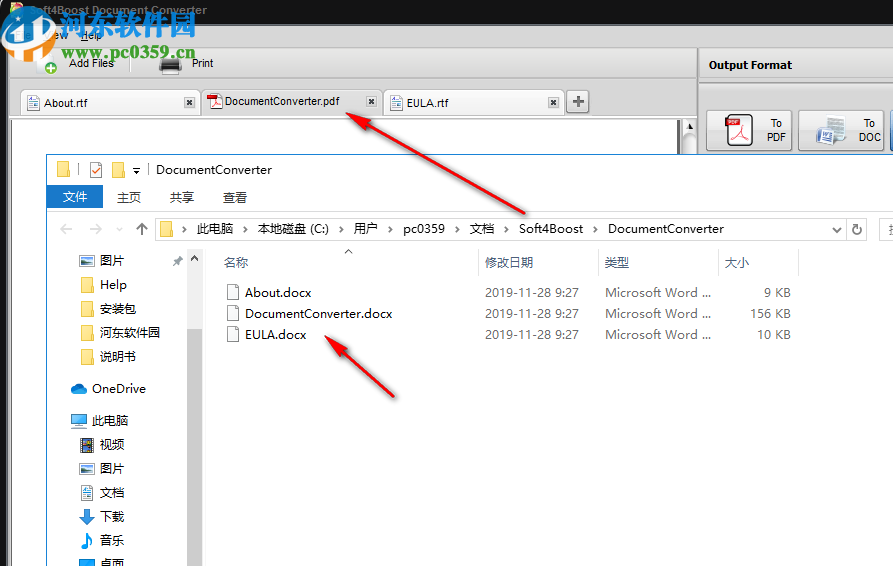893x566 pixels.
Task: Select the About.docx file
Action: [278, 293]
